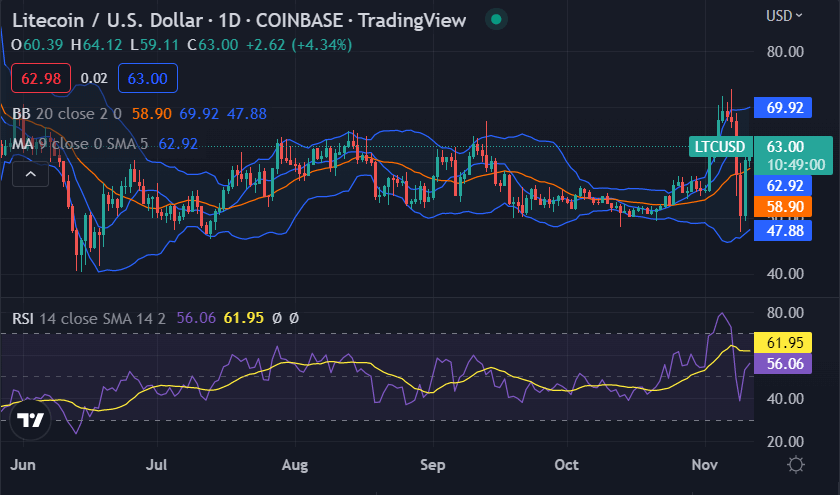Click the C63.00 close value
Screen dimensions: 840x495
pyautogui.click(x=213, y=44)
